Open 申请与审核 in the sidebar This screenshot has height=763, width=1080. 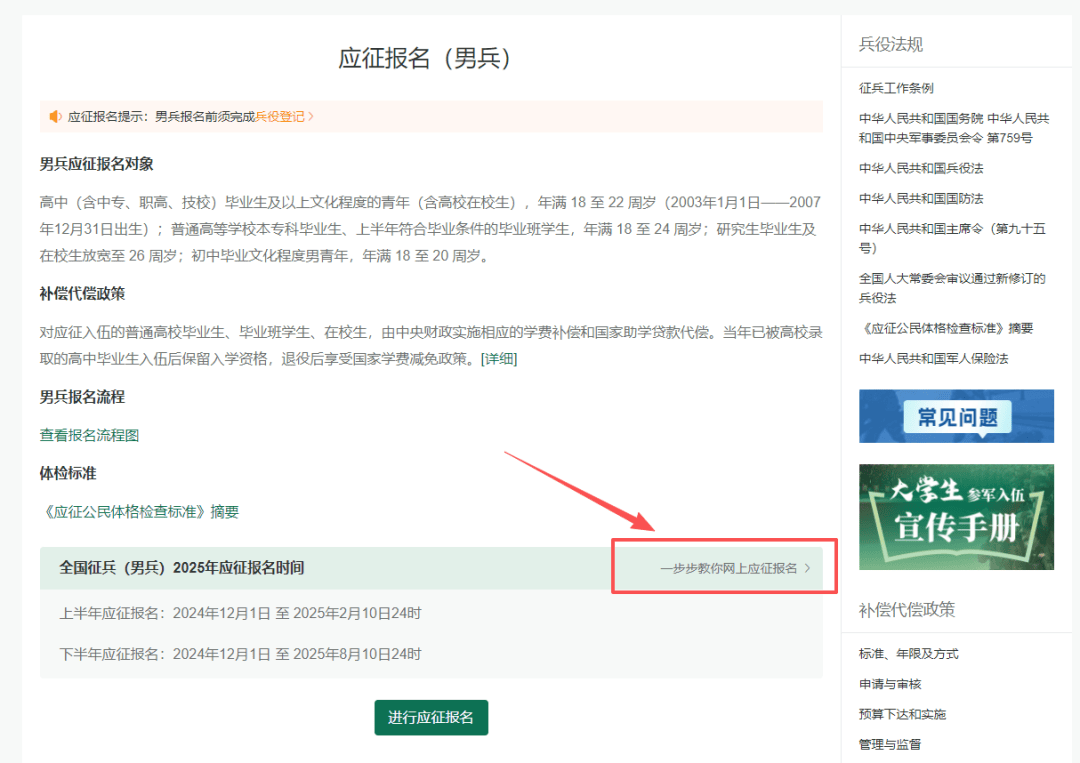click(893, 684)
